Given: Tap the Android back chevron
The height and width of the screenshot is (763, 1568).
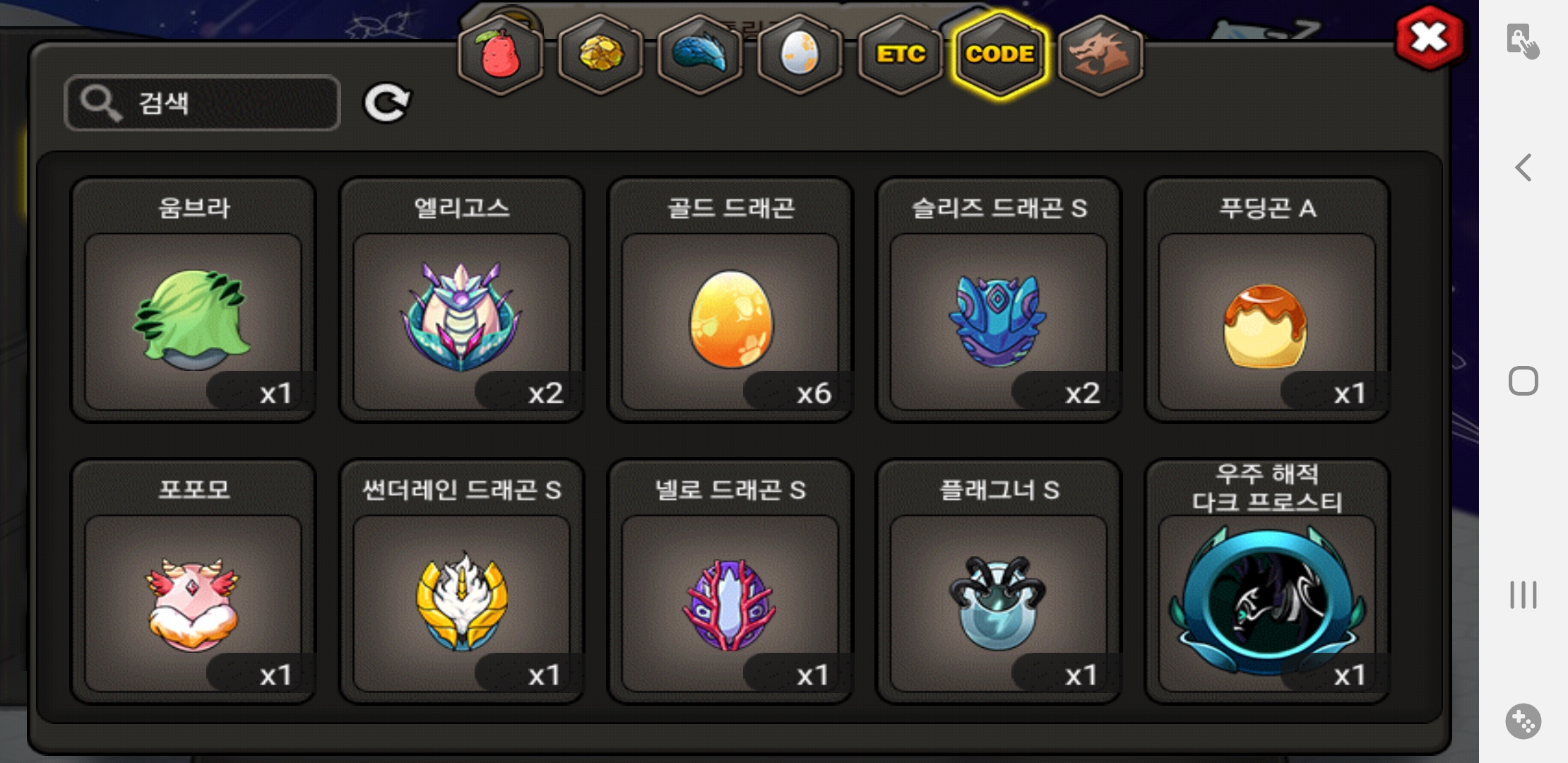Looking at the screenshot, I should (x=1524, y=168).
